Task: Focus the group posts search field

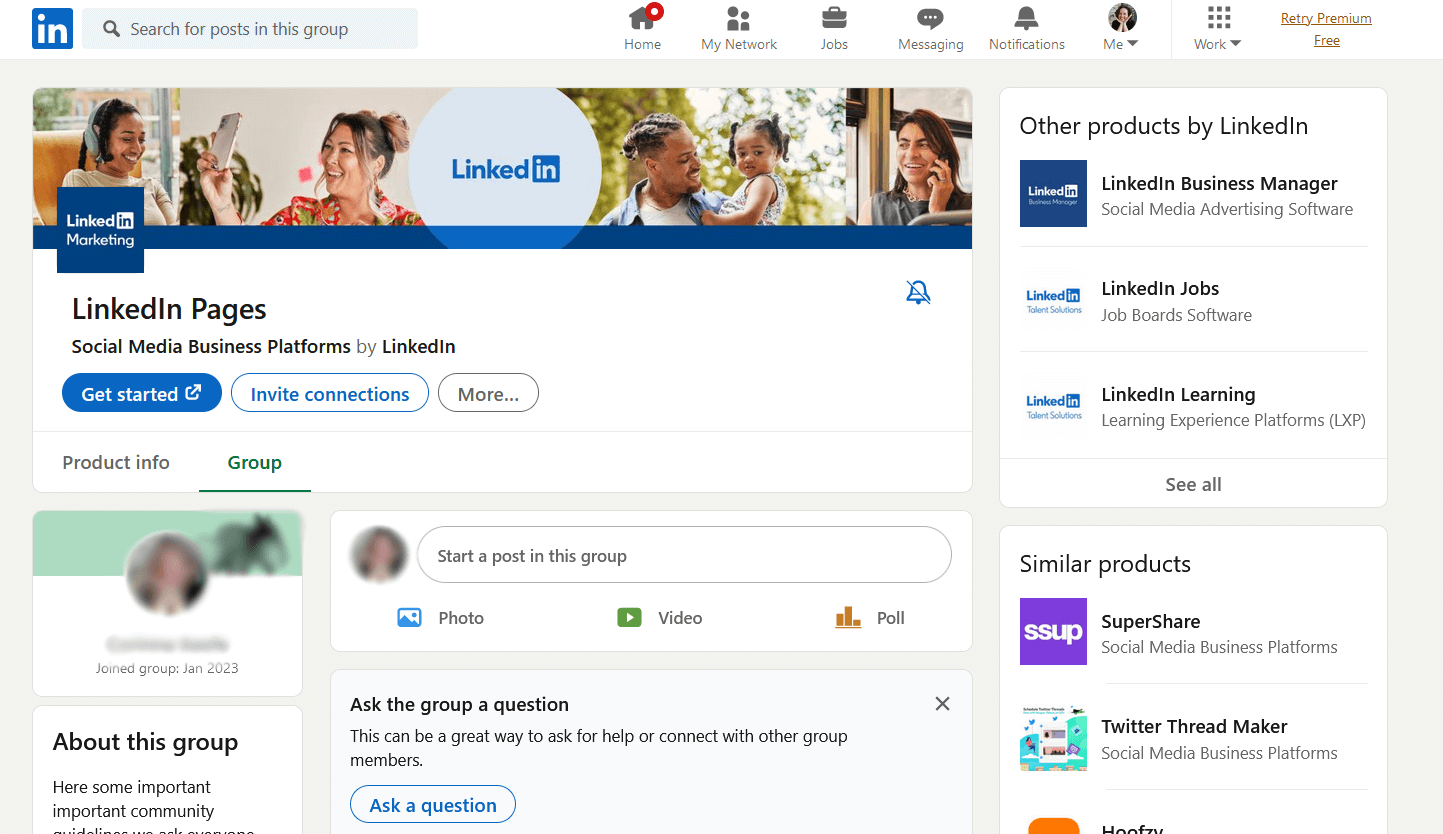Action: tap(250, 29)
